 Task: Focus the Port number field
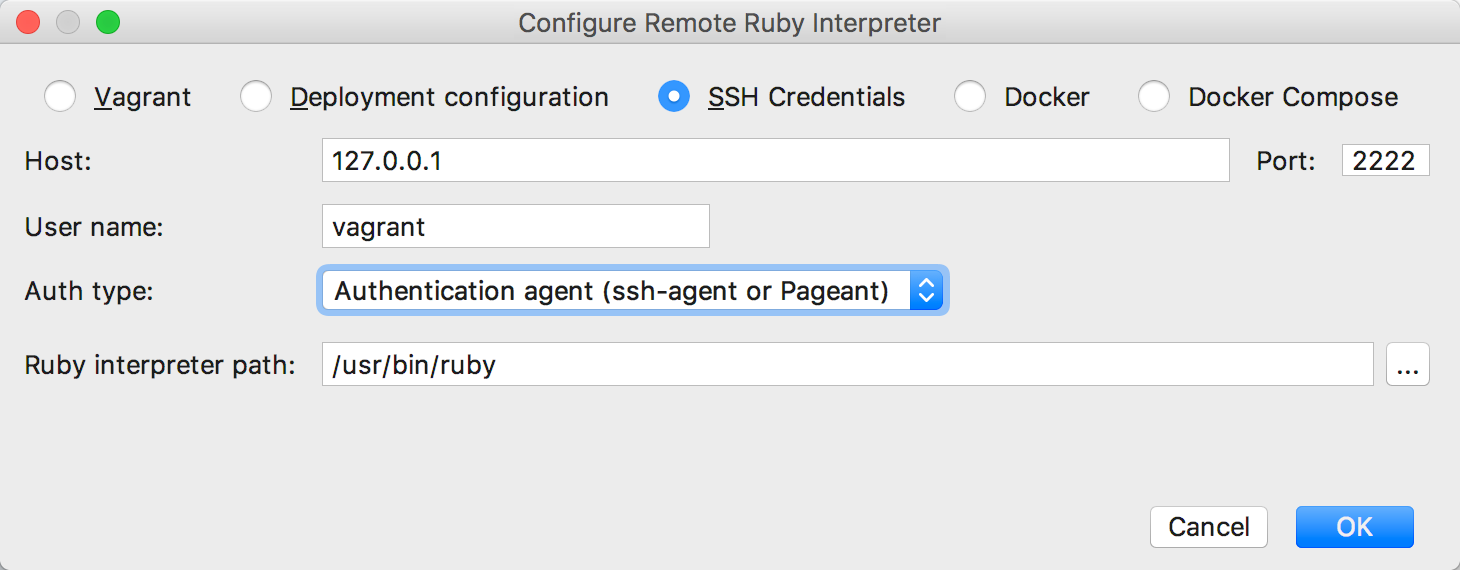(1385, 161)
